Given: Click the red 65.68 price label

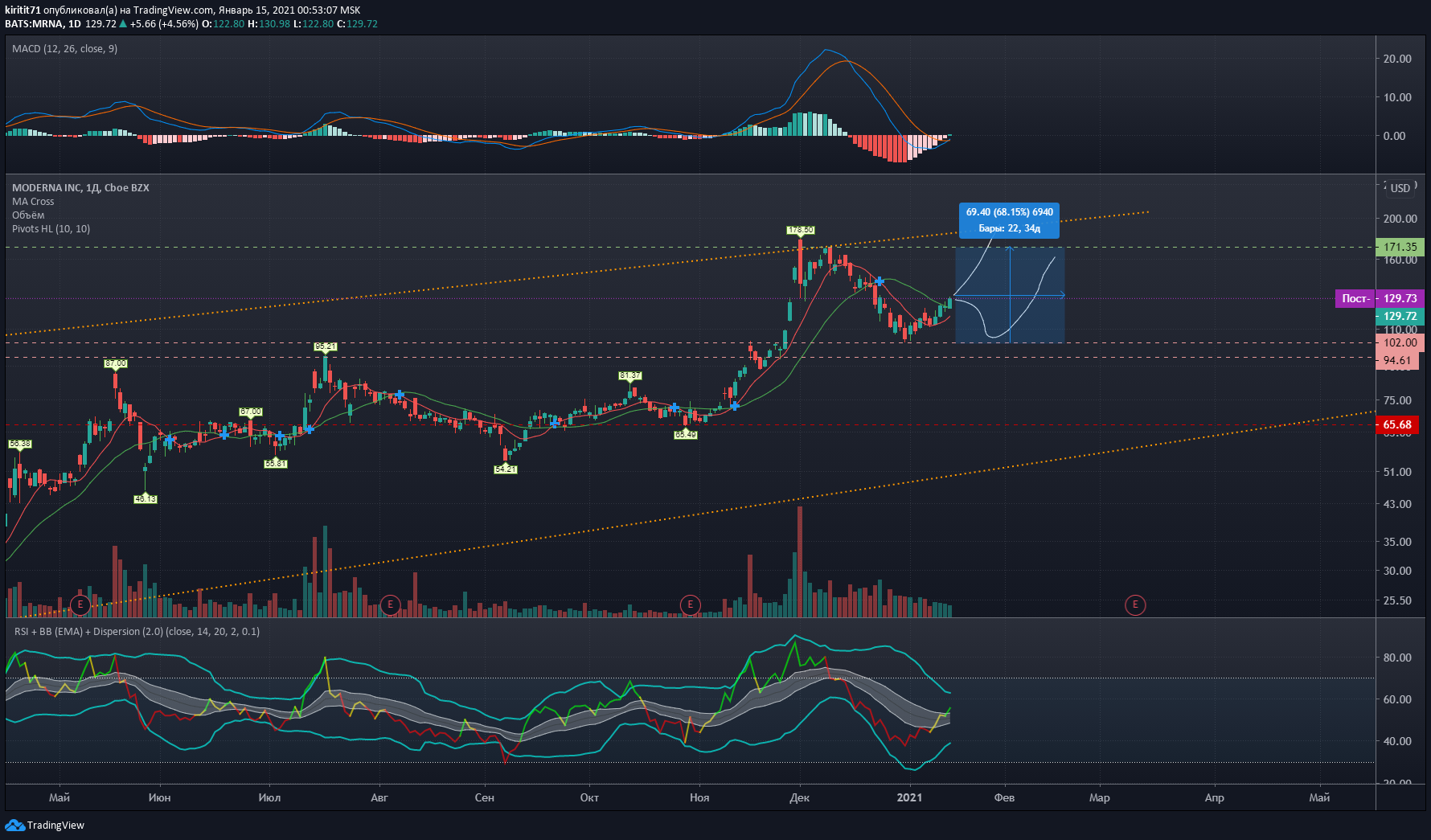Looking at the screenshot, I should [1397, 424].
